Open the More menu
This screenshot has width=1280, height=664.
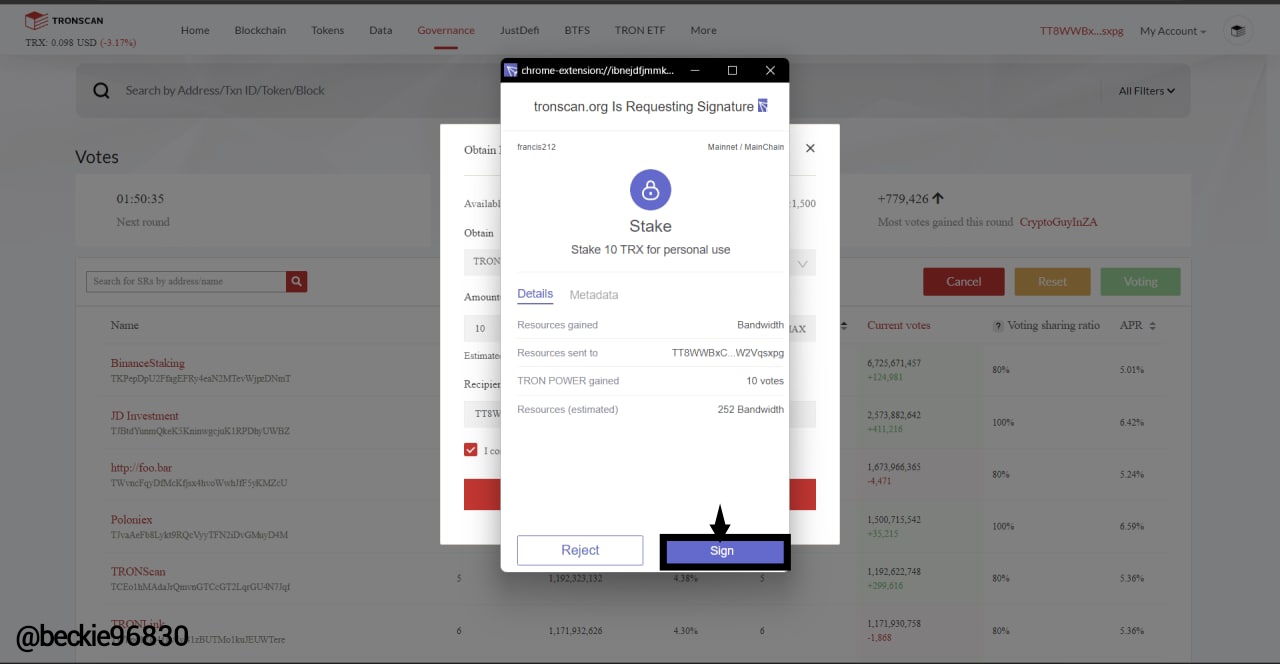(703, 30)
